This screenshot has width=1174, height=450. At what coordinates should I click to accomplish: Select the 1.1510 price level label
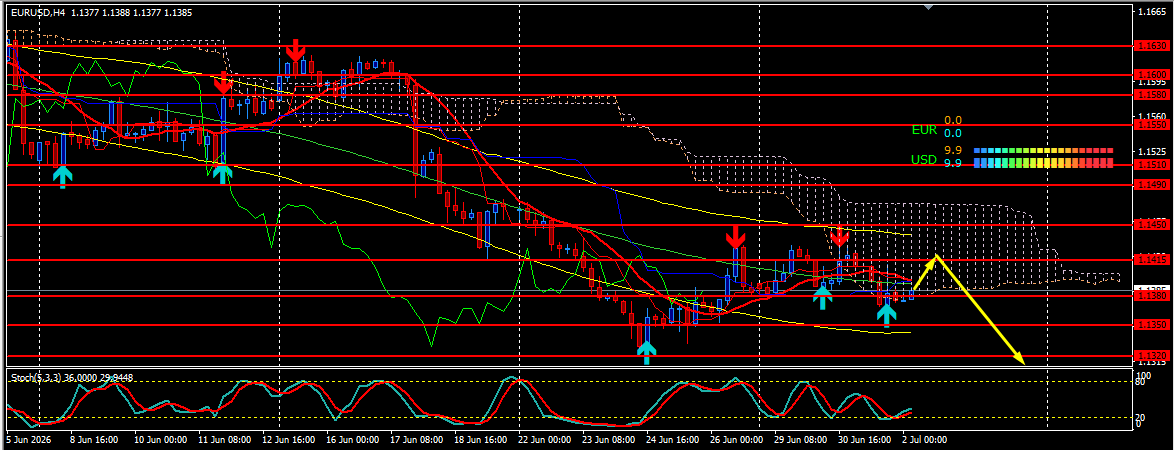tap(1152, 164)
